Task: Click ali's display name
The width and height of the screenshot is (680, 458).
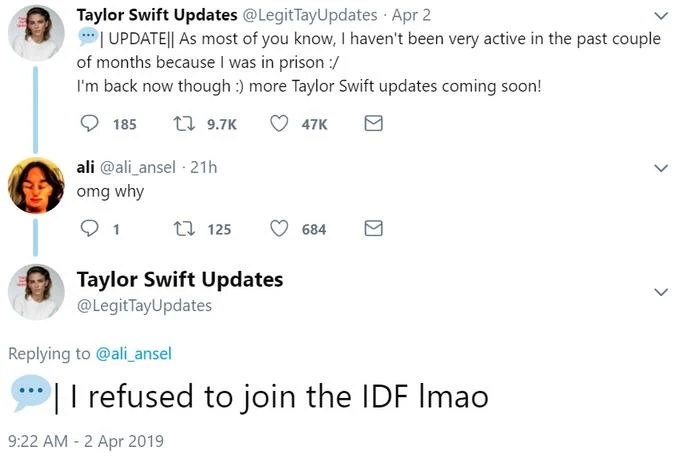Action: coord(86,167)
